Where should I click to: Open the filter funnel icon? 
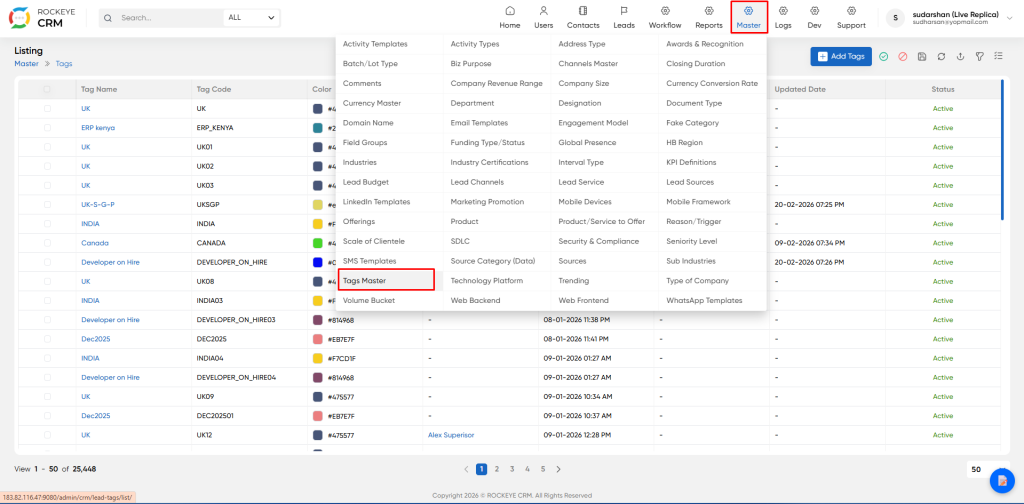tap(980, 57)
